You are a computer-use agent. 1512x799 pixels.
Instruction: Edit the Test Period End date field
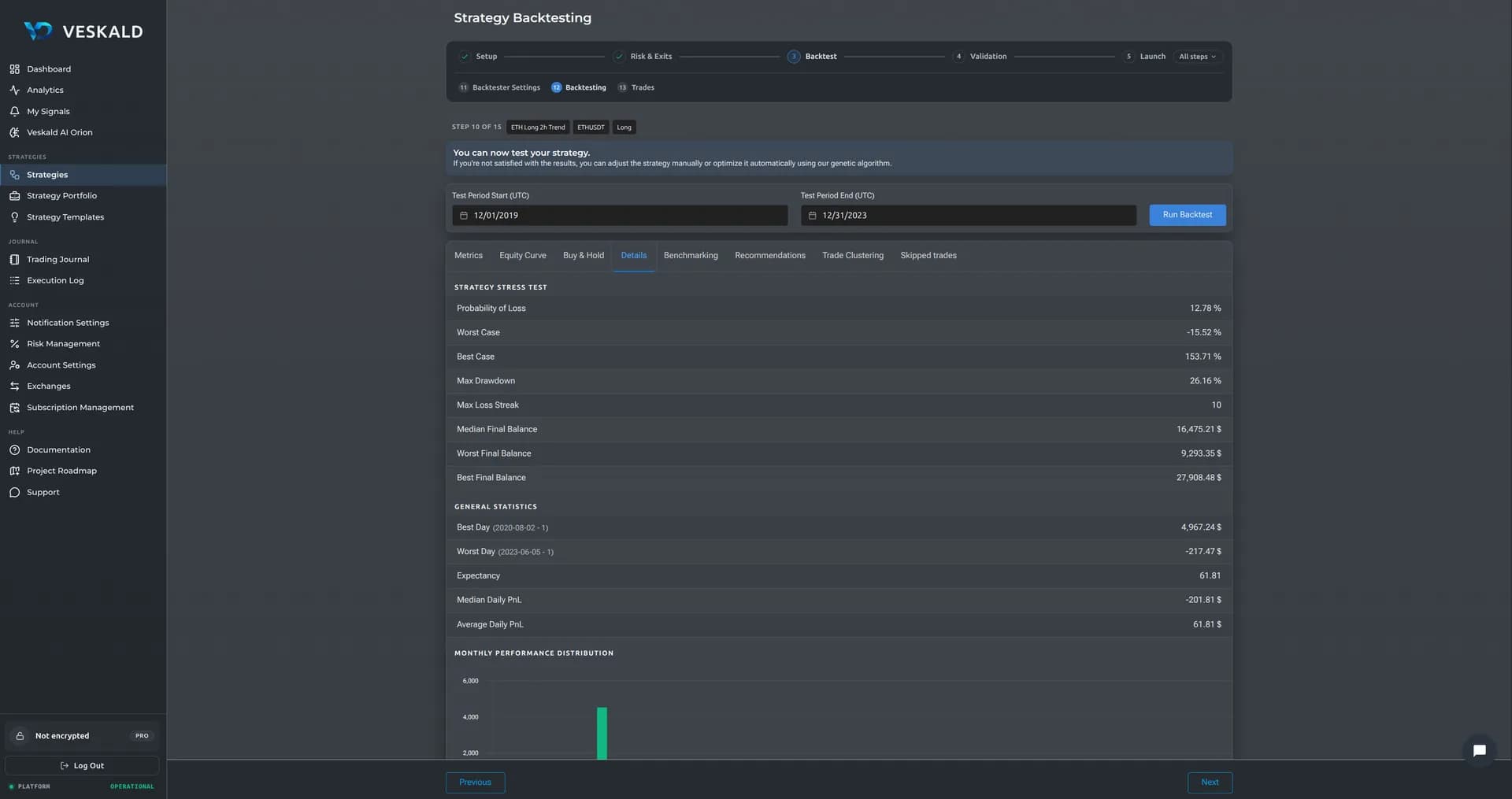click(x=969, y=216)
